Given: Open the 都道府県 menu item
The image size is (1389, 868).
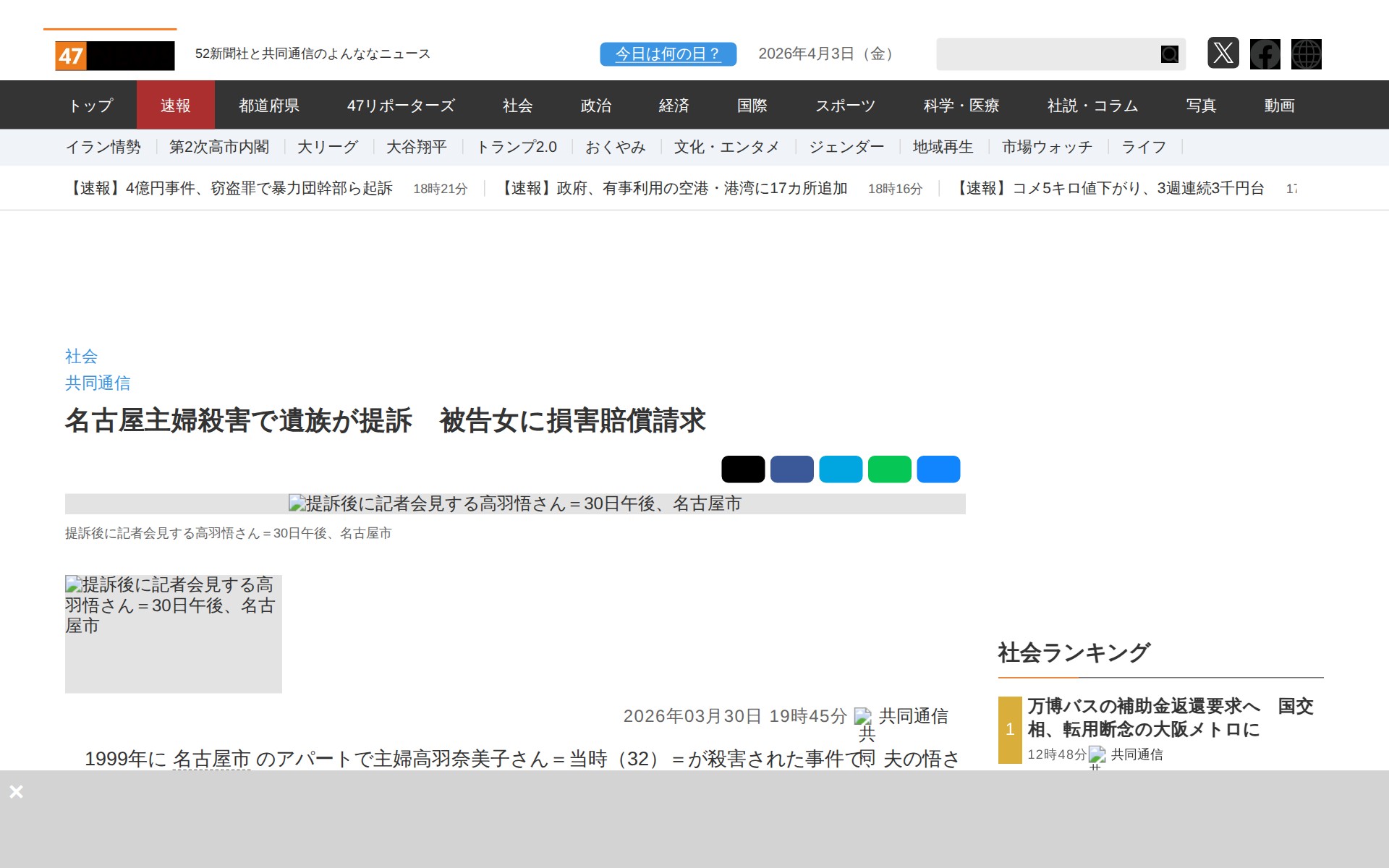Looking at the screenshot, I should [269, 106].
